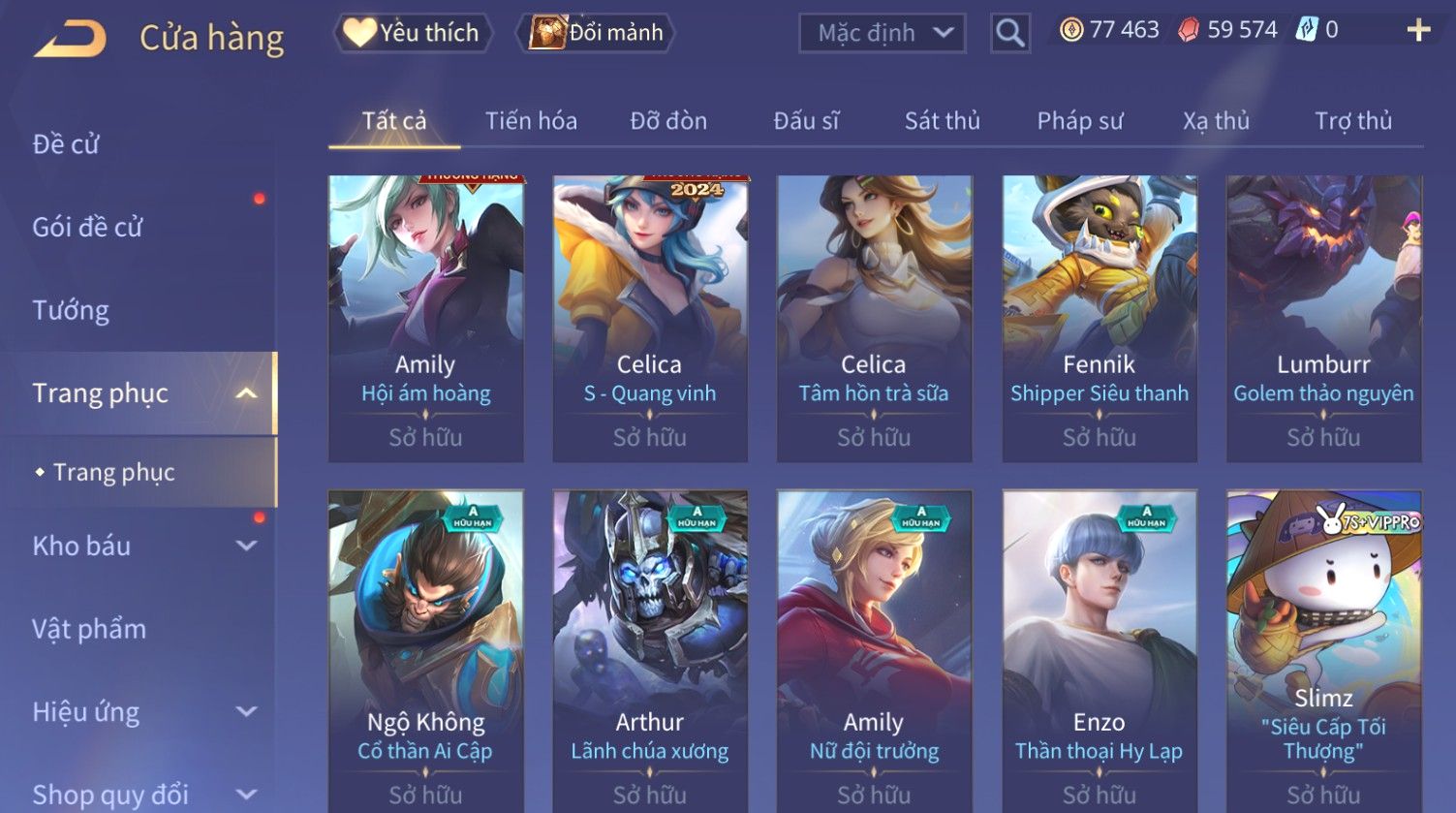Screen dimensions: 1456x813
Task: Switch to the Pháp sư tab
Action: point(1079,121)
